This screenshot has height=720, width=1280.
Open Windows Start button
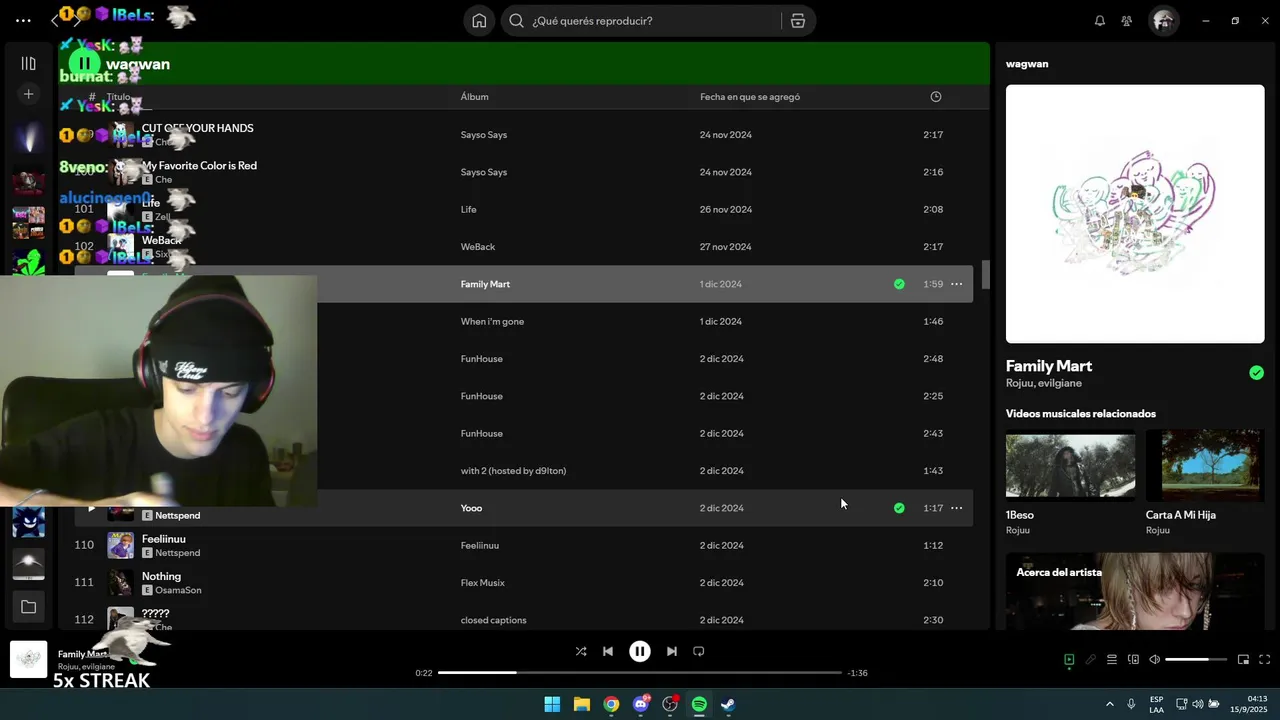point(552,704)
